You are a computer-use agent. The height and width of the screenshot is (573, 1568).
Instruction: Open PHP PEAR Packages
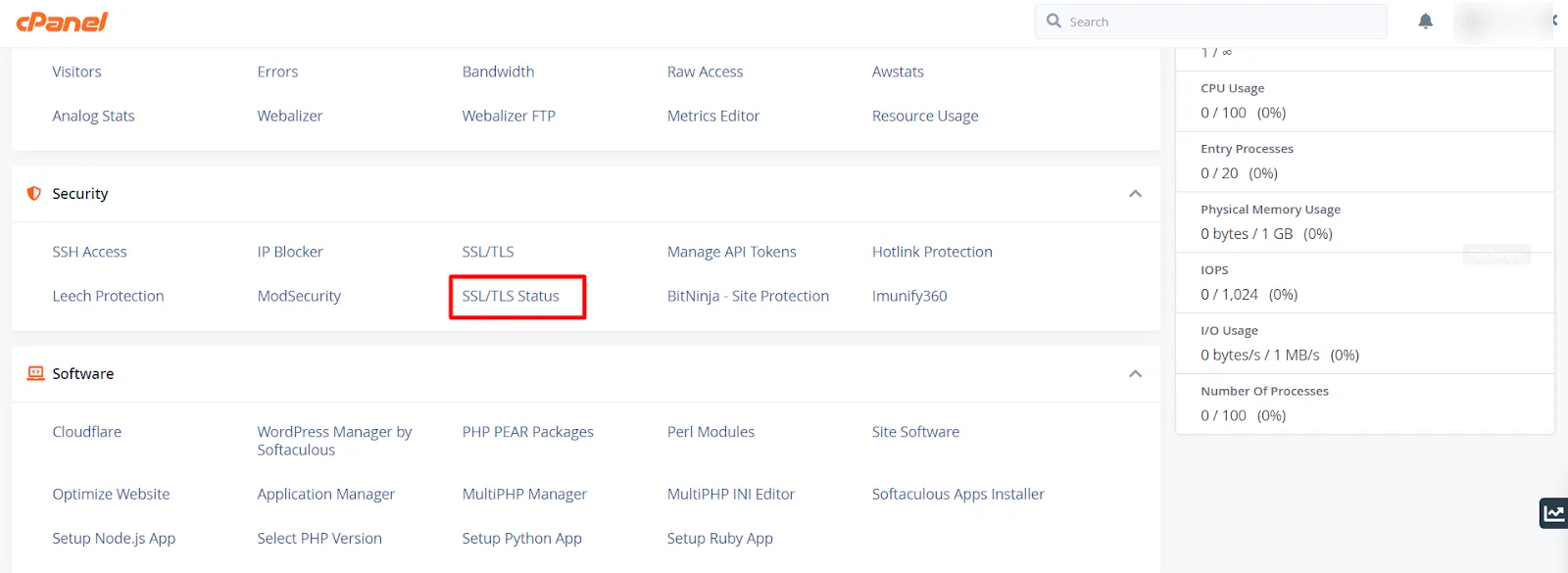pos(528,432)
